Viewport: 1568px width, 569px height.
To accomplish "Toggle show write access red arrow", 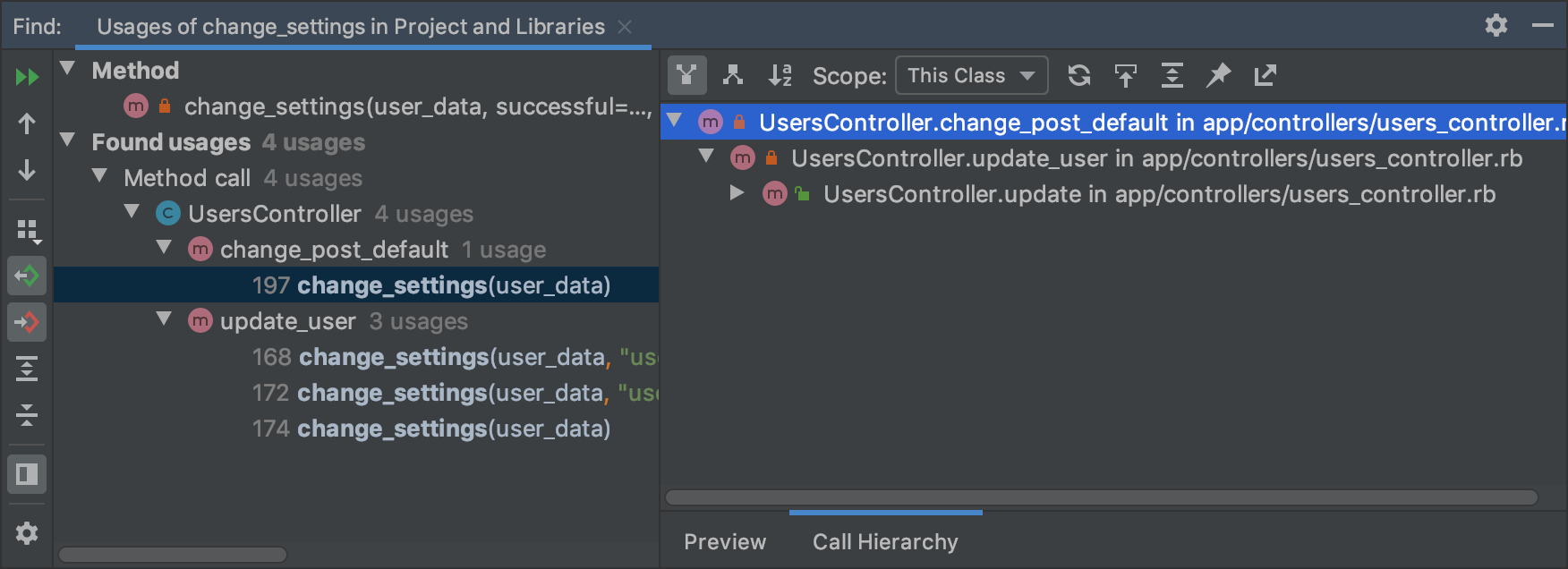I will 27,322.
